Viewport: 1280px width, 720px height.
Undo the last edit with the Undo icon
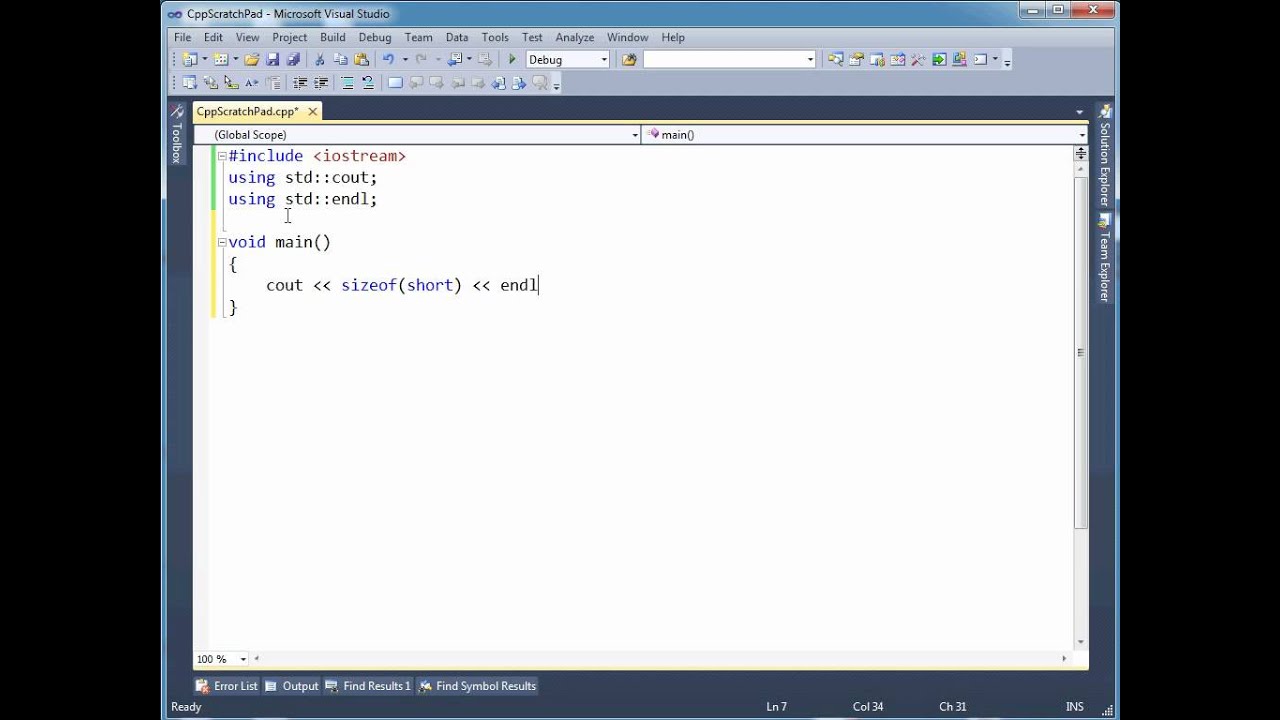point(388,60)
